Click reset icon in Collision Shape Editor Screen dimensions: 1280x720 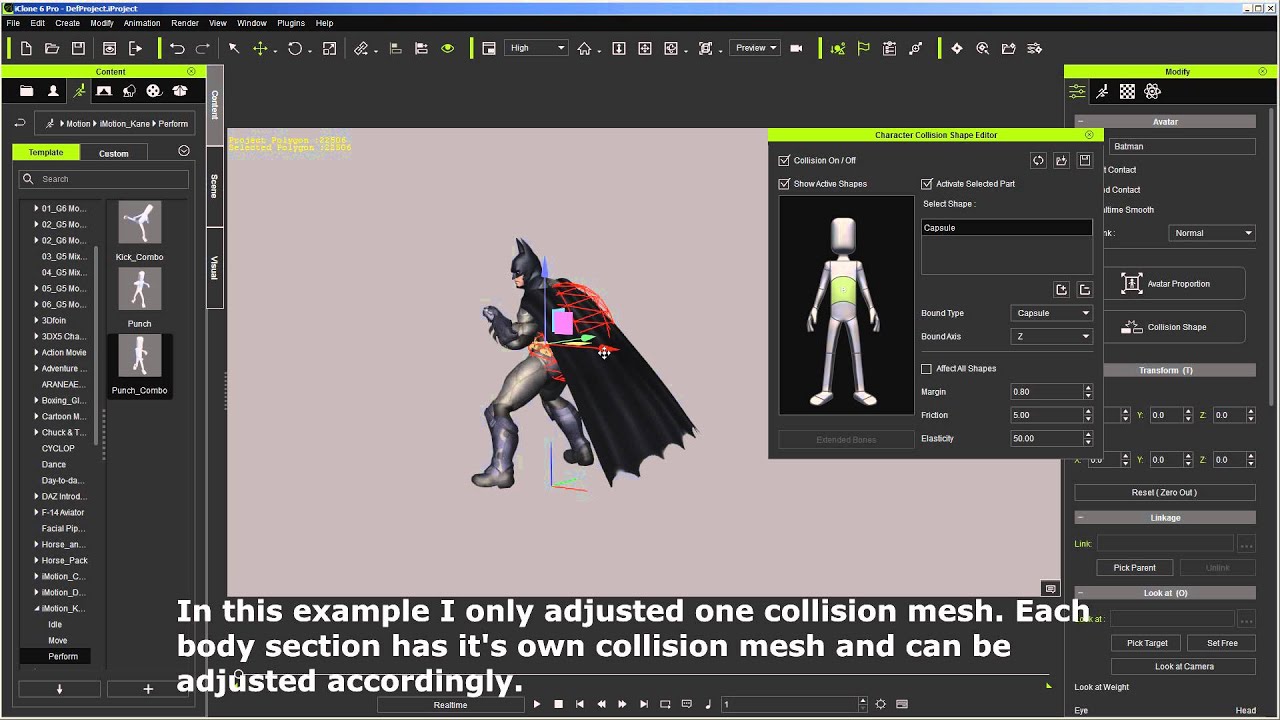tap(1038, 160)
